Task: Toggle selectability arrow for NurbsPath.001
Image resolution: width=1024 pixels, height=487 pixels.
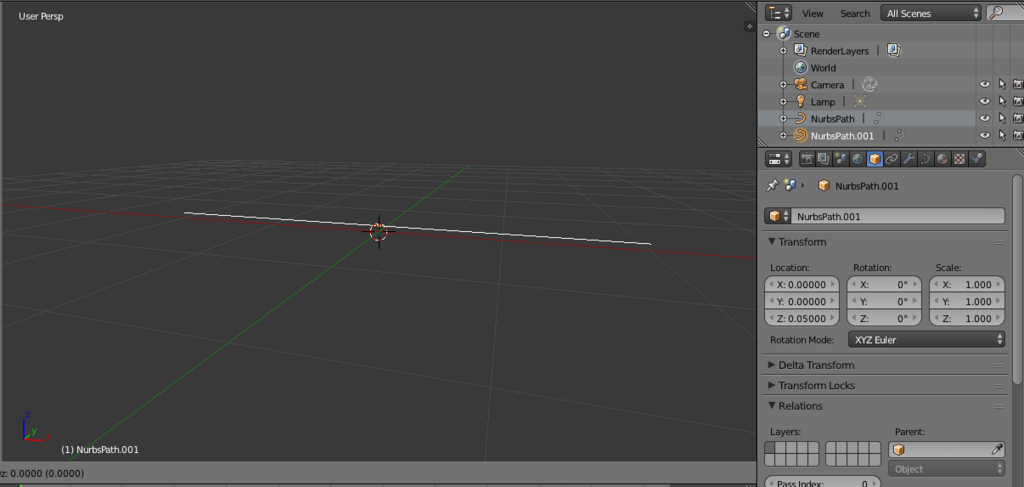Action: click(x=1002, y=136)
